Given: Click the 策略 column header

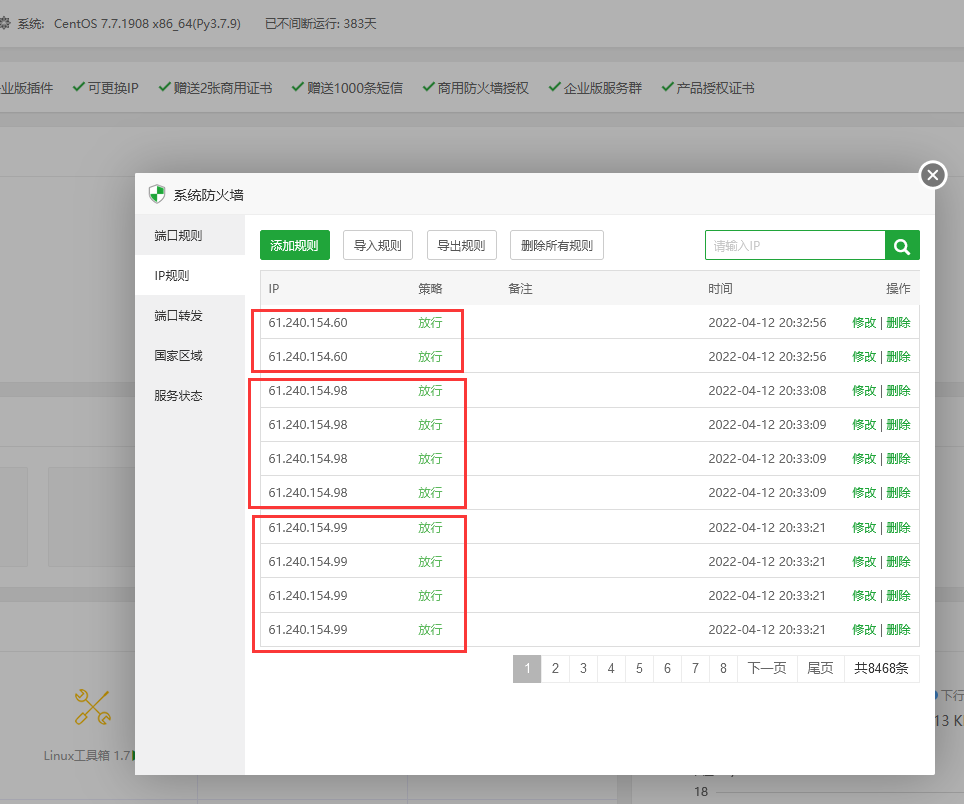Looking at the screenshot, I should (x=430, y=288).
